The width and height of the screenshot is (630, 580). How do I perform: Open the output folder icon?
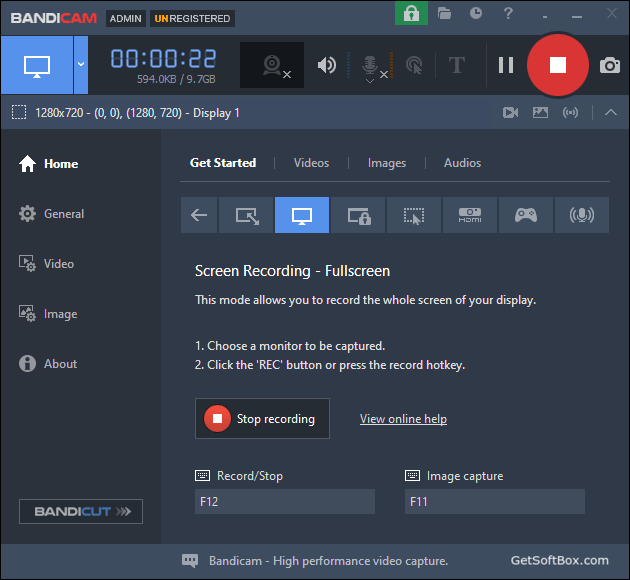[x=444, y=14]
